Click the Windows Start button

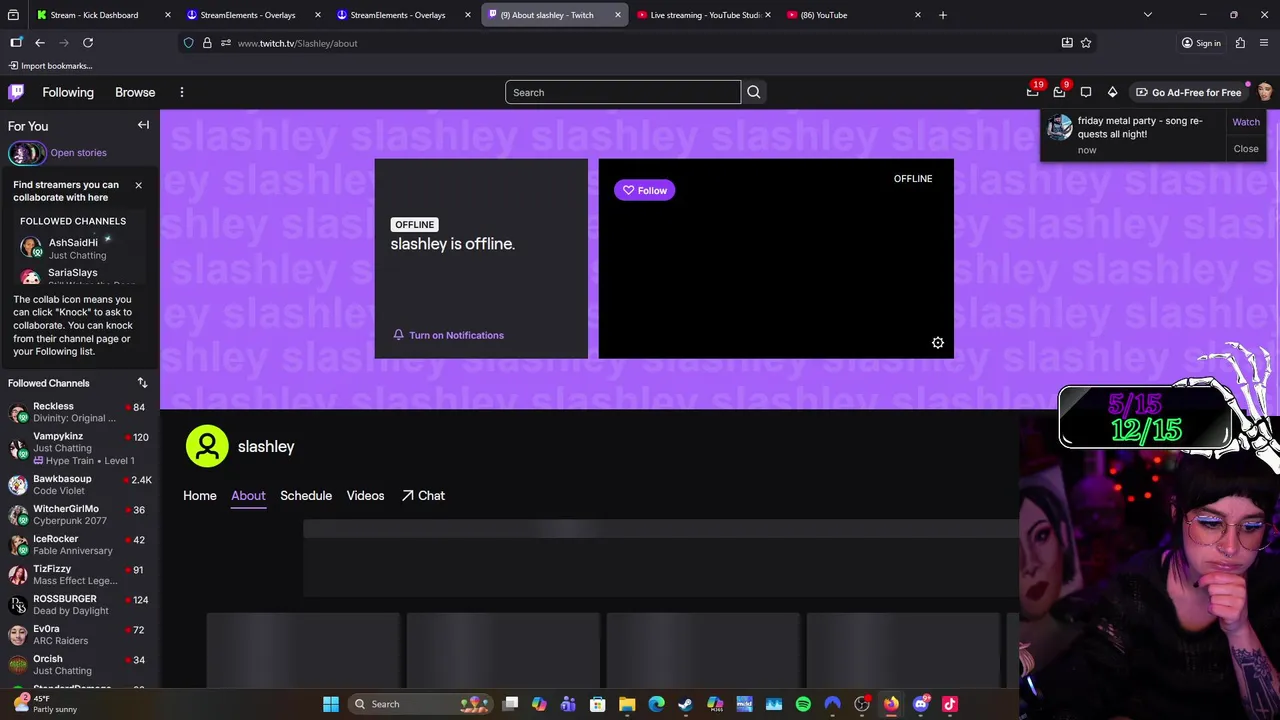coord(331,704)
